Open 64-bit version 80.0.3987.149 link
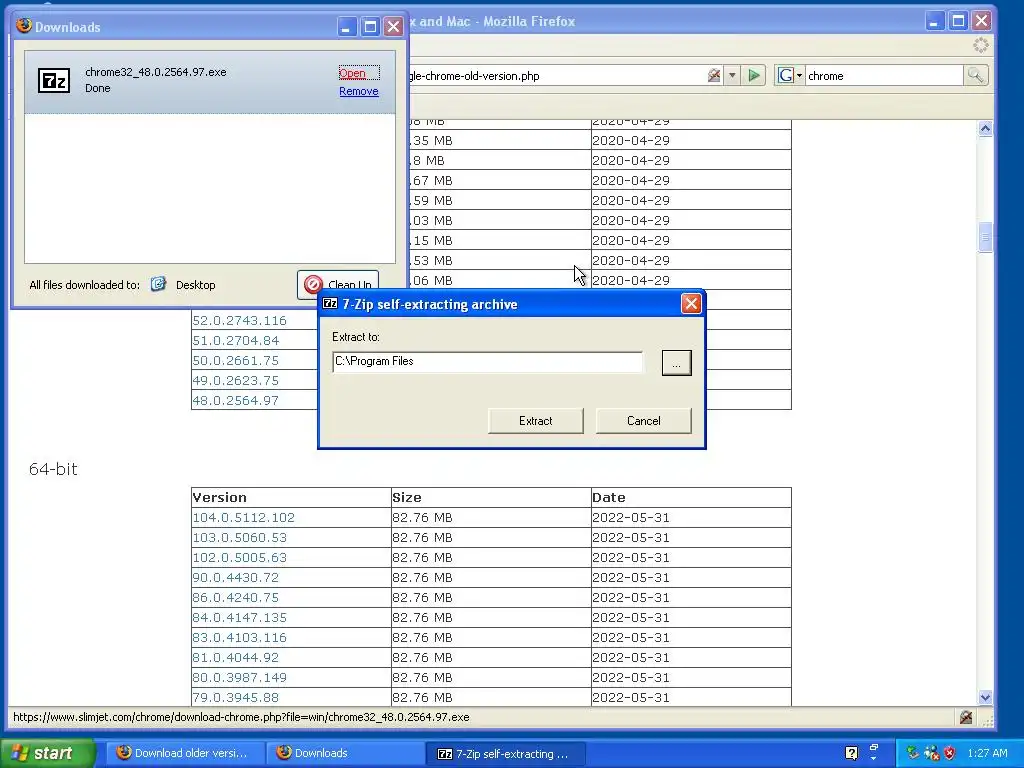 239,678
